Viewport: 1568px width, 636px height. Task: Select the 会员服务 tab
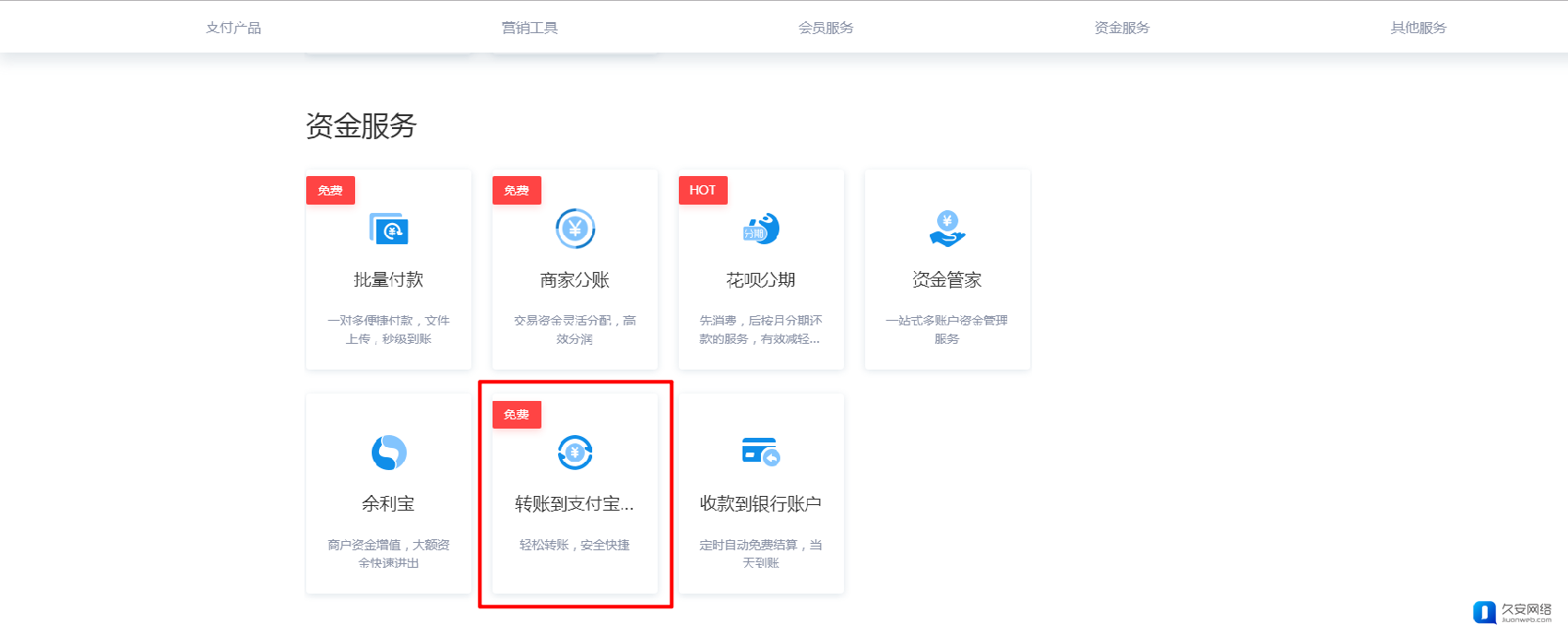(x=826, y=28)
